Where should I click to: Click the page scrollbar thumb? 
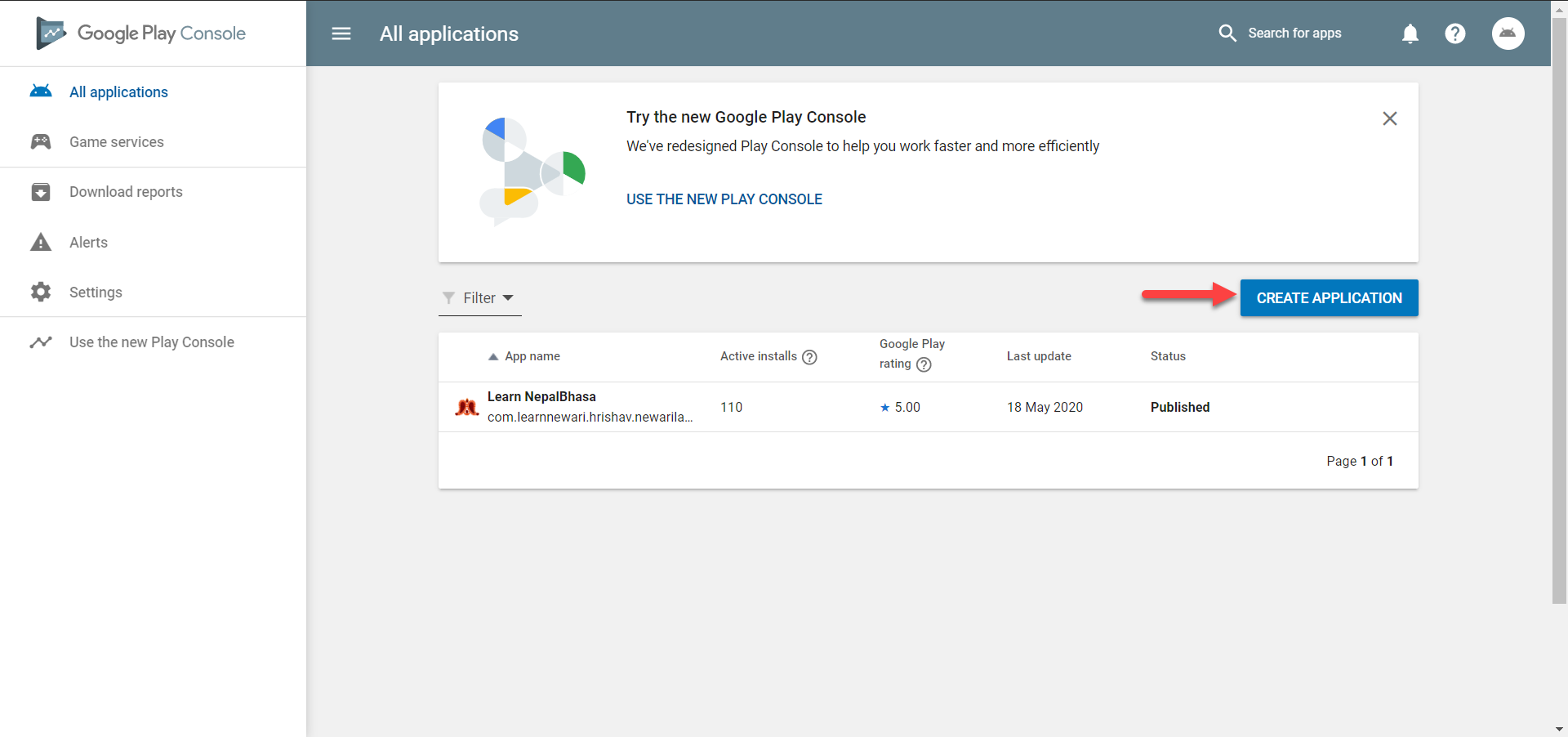click(1559, 310)
